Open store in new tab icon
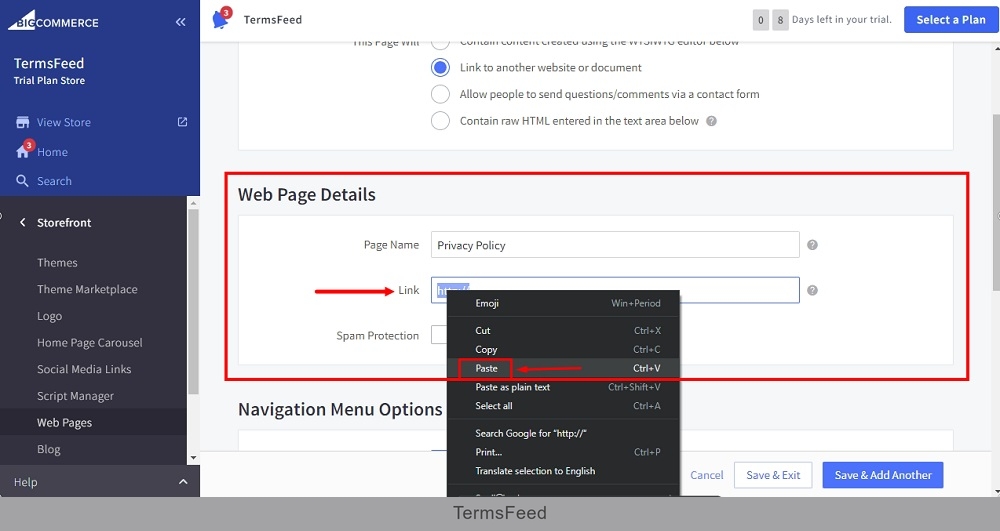The image size is (1000, 531). pos(182,122)
